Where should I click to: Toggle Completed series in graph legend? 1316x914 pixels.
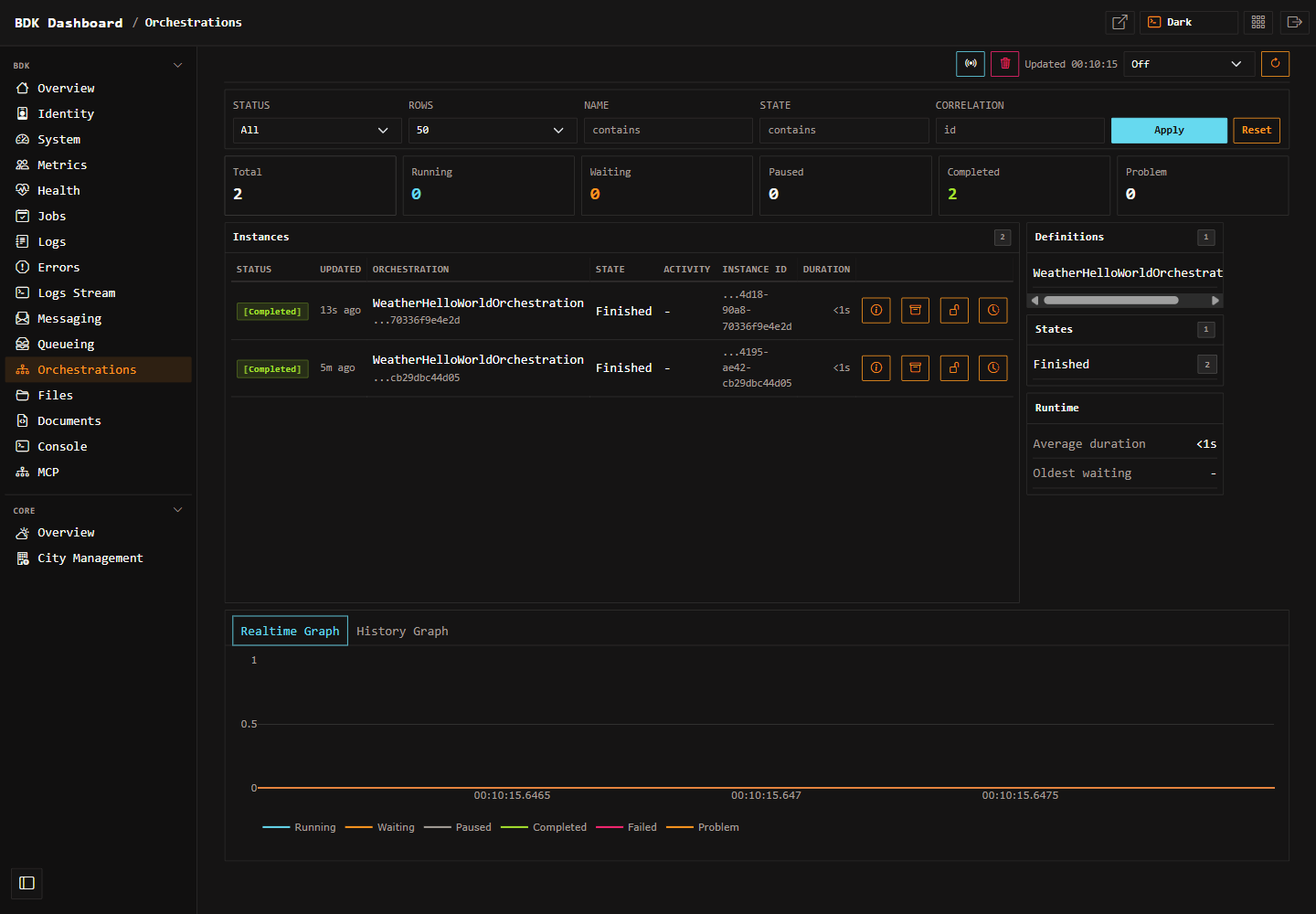544,827
